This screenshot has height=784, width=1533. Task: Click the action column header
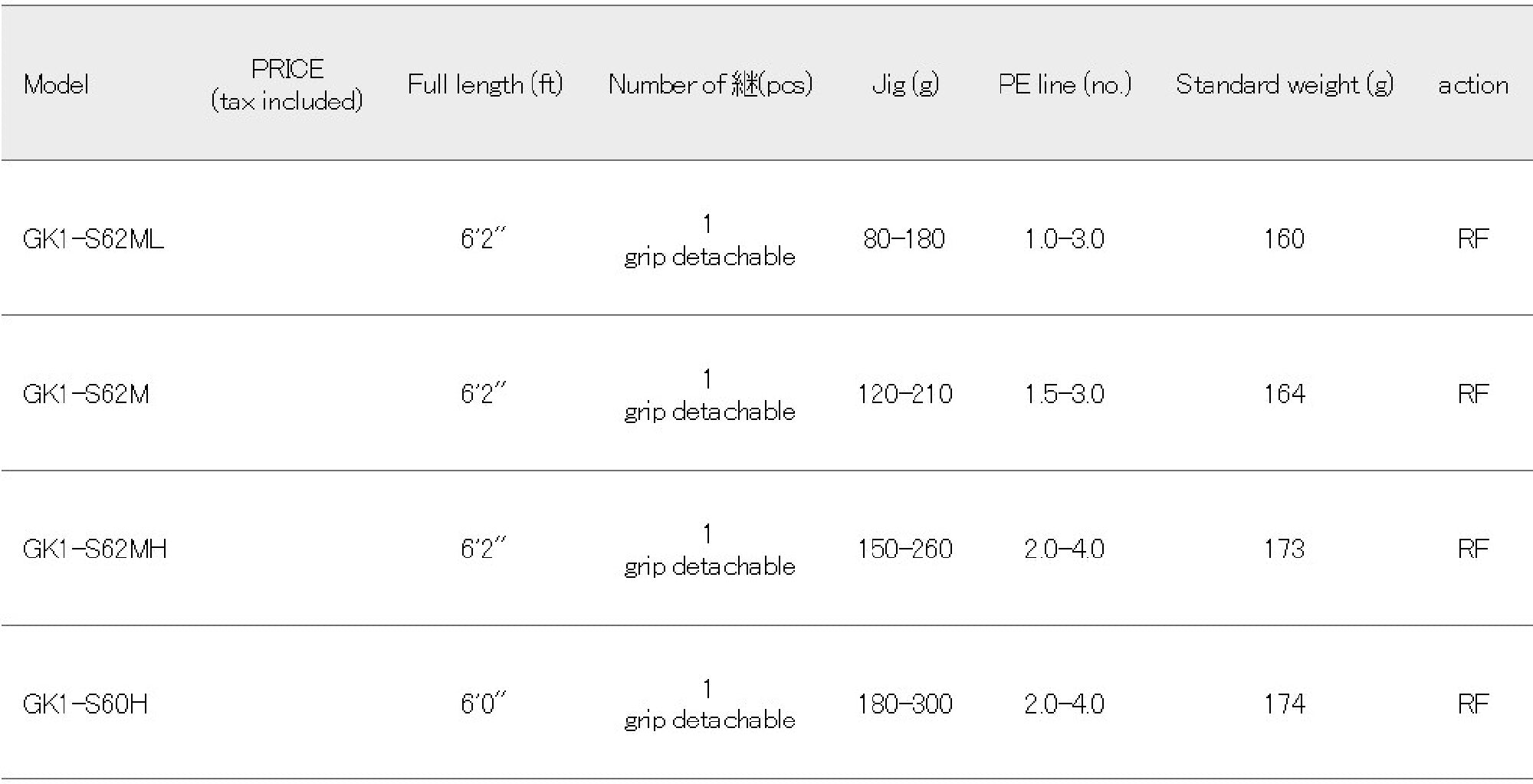[x=1472, y=84]
